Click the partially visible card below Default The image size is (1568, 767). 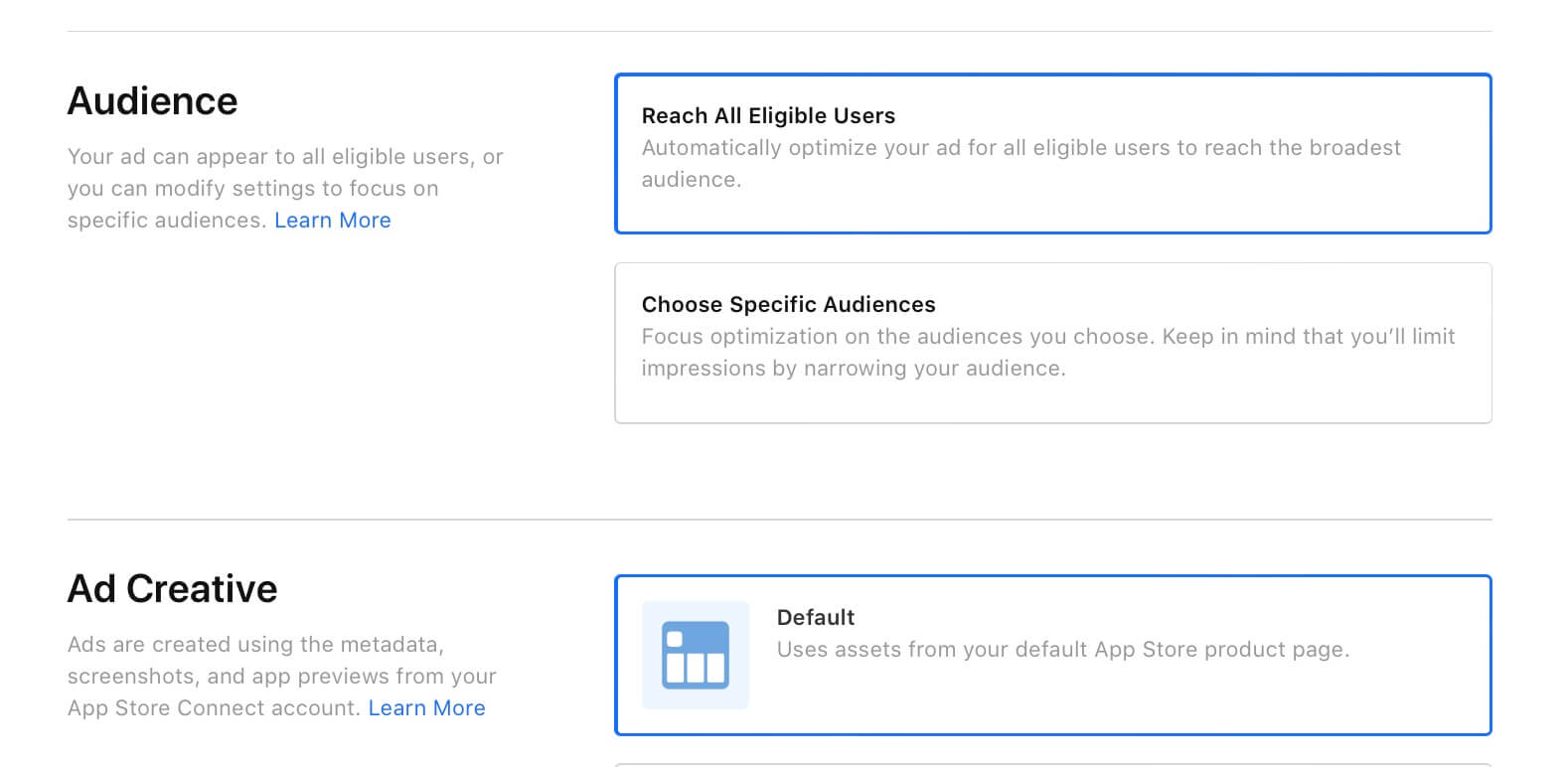1052,764
